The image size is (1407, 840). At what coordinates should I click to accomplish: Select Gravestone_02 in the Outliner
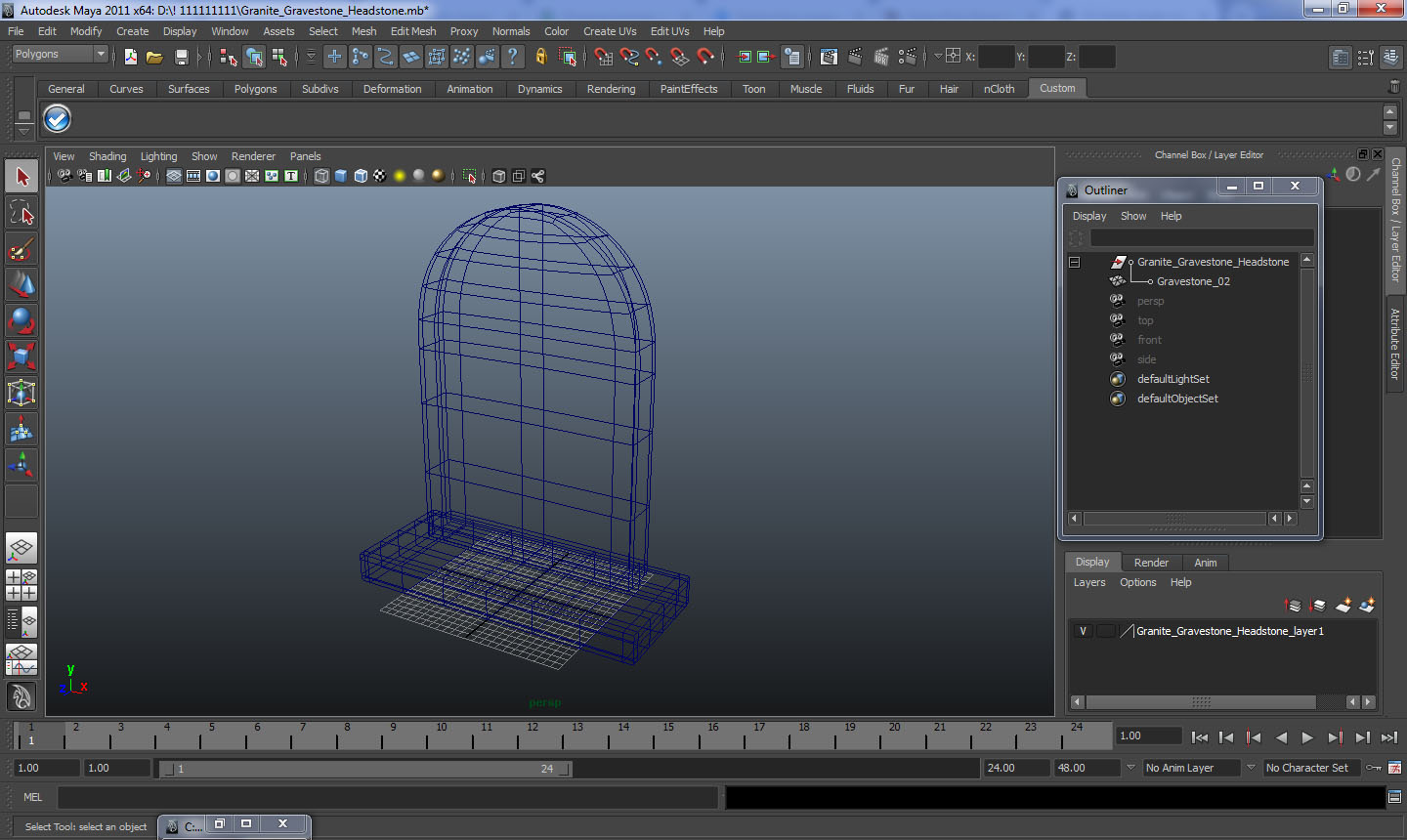pos(1193,281)
